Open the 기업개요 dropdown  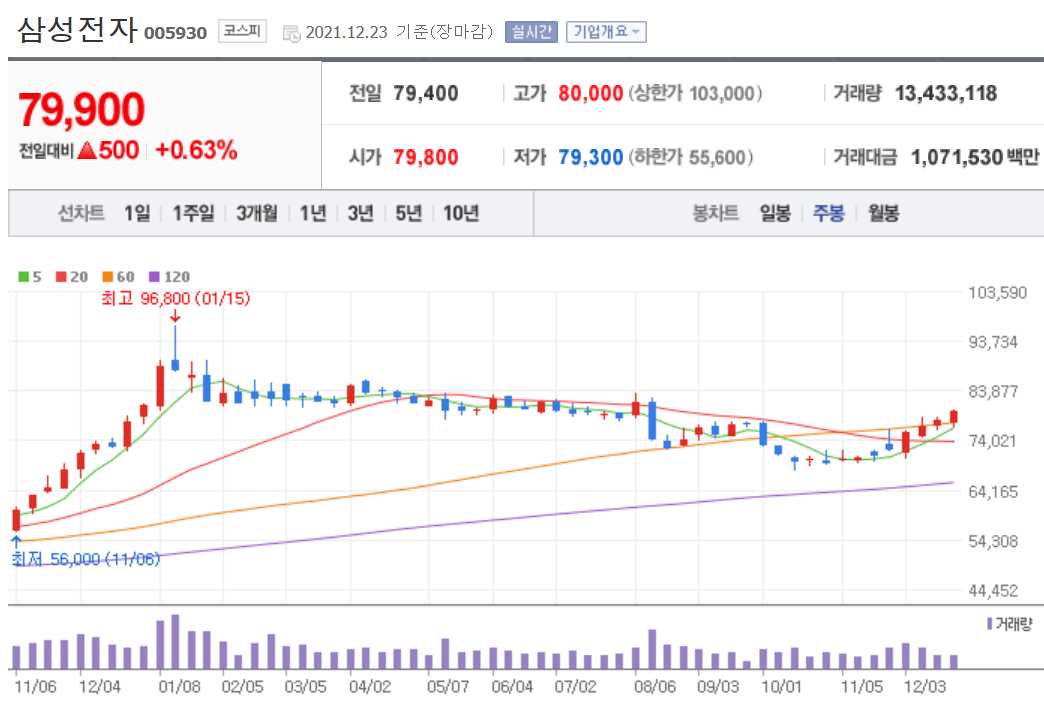[x=605, y=31]
